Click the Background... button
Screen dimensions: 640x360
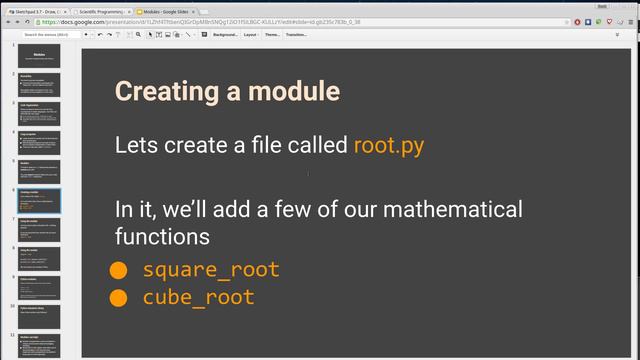tap(225, 35)
